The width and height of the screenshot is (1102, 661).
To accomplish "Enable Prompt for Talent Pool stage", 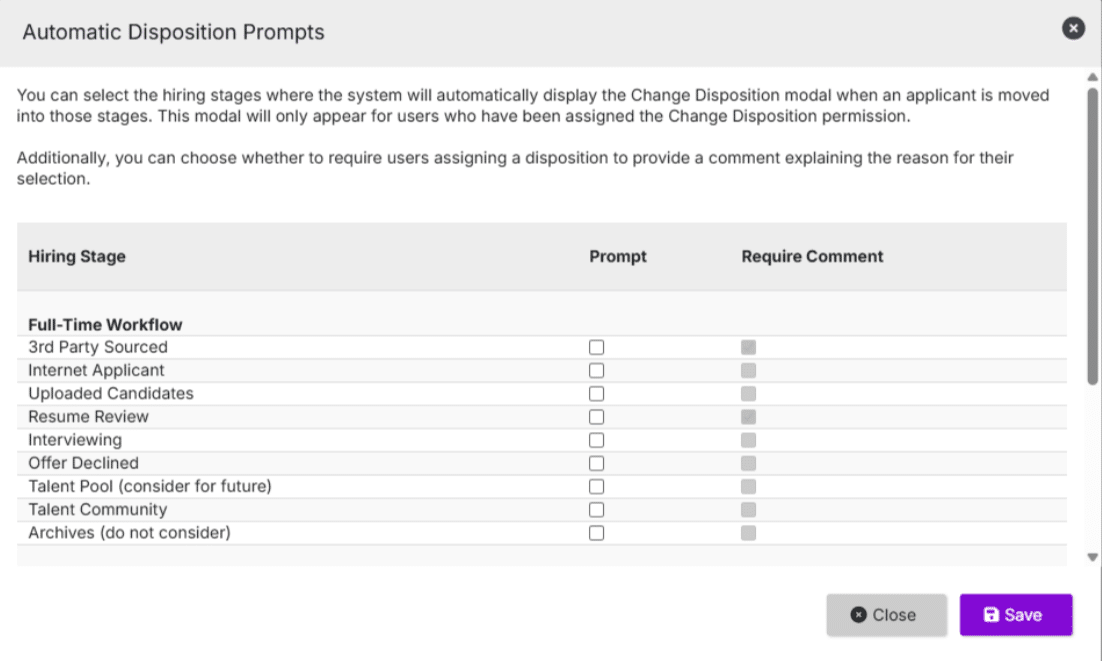I will (597, 486).
